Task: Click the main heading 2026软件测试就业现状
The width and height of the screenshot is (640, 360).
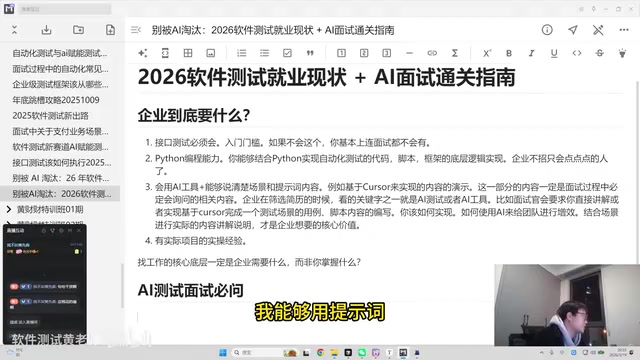Action: point(327,77)
